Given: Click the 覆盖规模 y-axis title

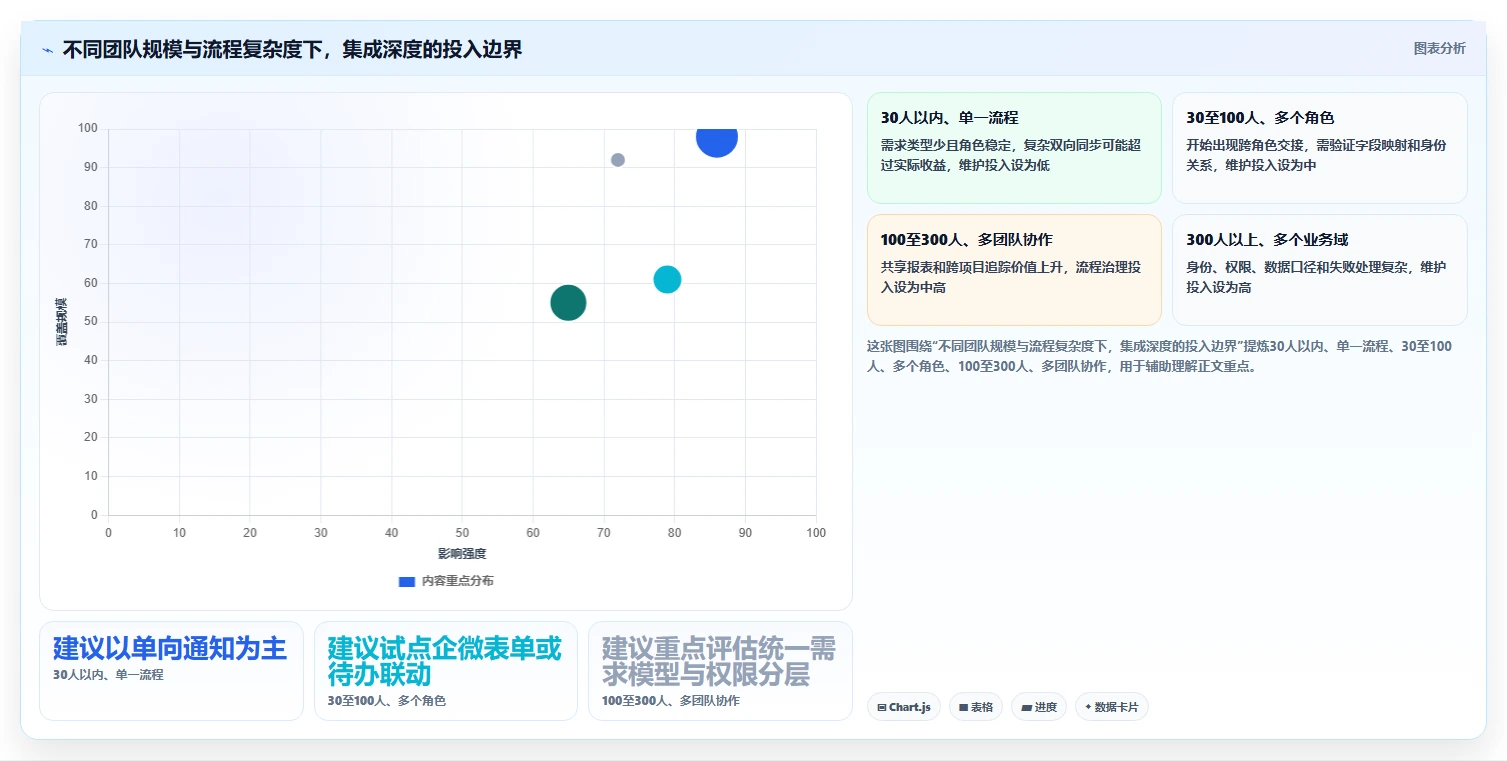Looking at the screenshot, I should pyautogui.click(x=62, y=322).
